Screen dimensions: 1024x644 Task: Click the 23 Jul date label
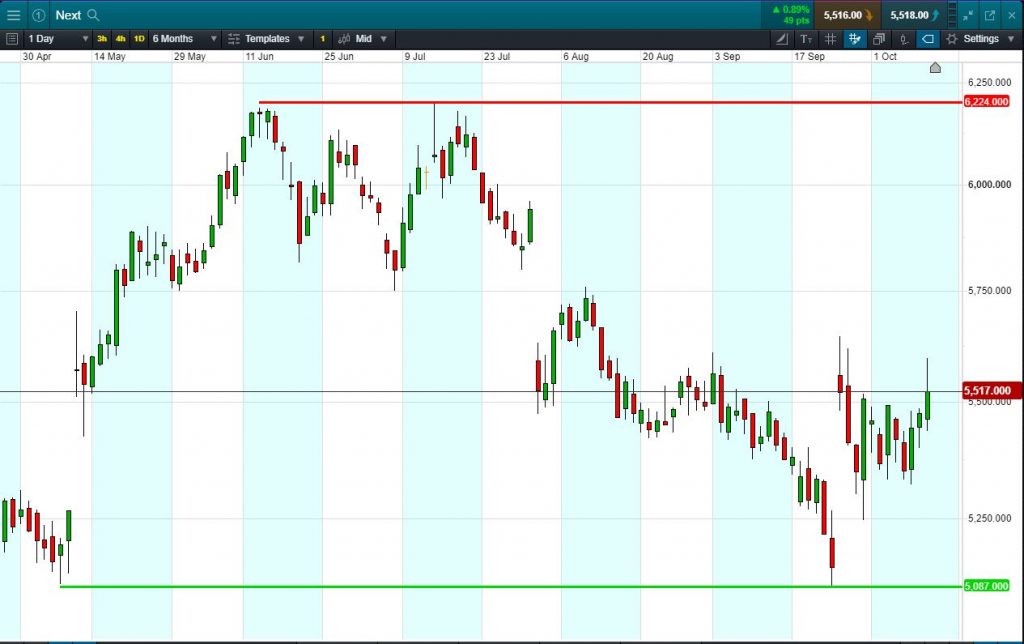click(497, 56)
